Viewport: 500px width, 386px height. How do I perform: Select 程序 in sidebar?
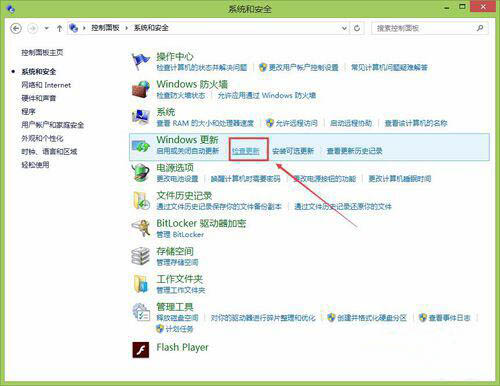28,111
